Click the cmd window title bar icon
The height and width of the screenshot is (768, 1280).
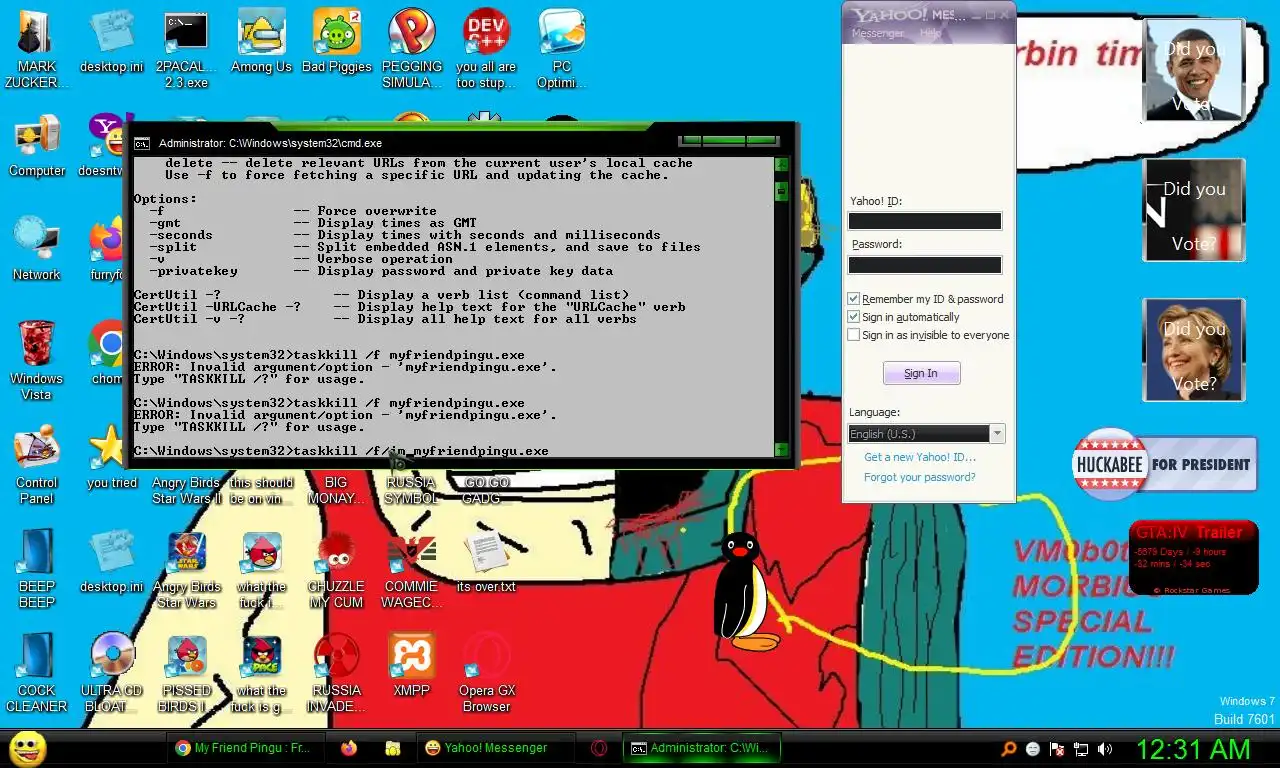point(143,144)
